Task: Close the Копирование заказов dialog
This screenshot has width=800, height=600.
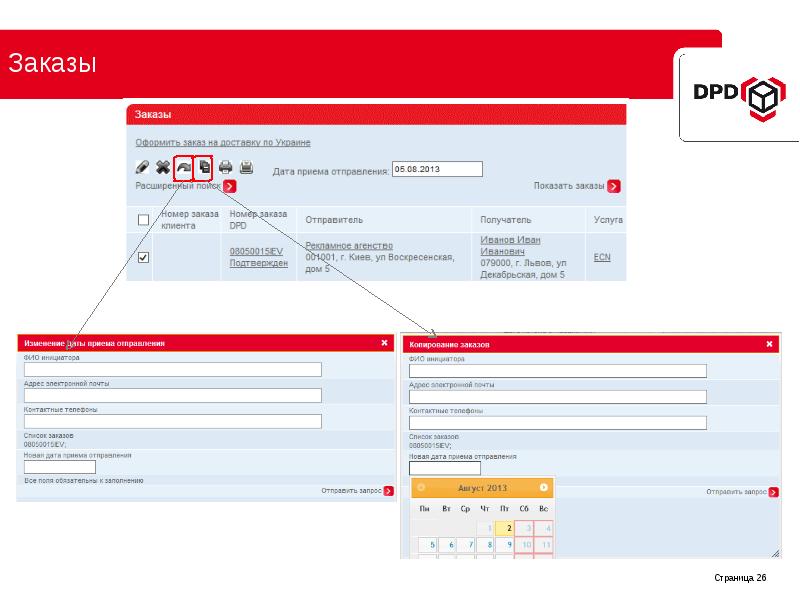Action: [769, 344]
